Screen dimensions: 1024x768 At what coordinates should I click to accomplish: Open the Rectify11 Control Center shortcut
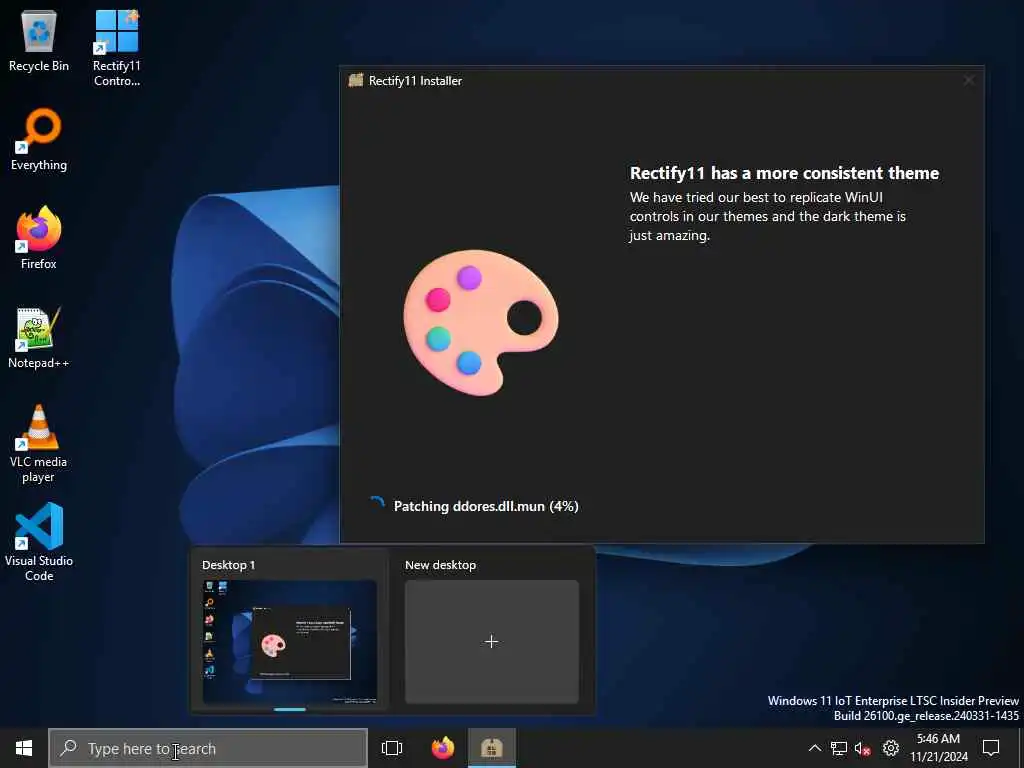click(116, 47)
